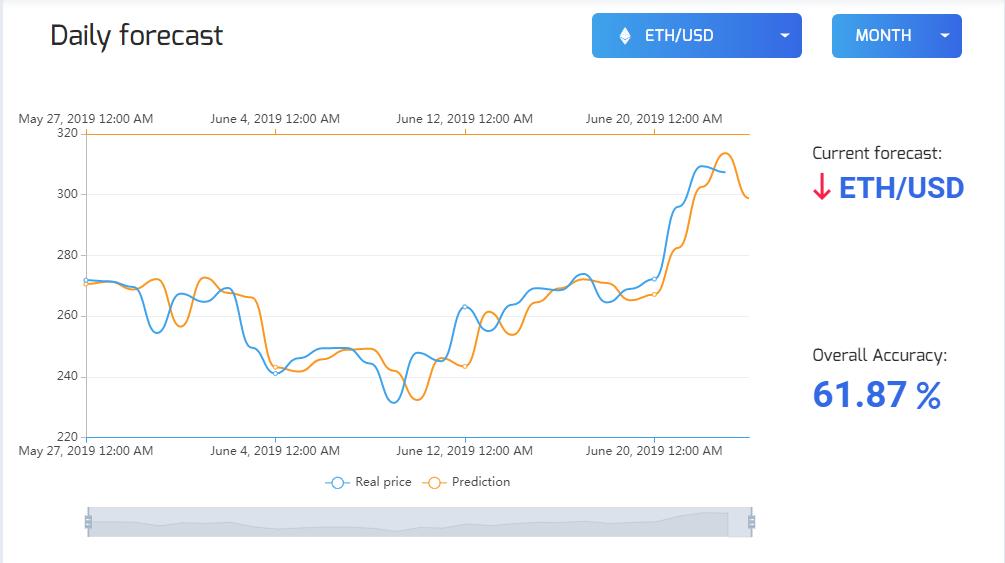The height and width of the screenshot is (563, 1005).
Task: Click the top axis label June 20, 2019
Action: [654, 119]
